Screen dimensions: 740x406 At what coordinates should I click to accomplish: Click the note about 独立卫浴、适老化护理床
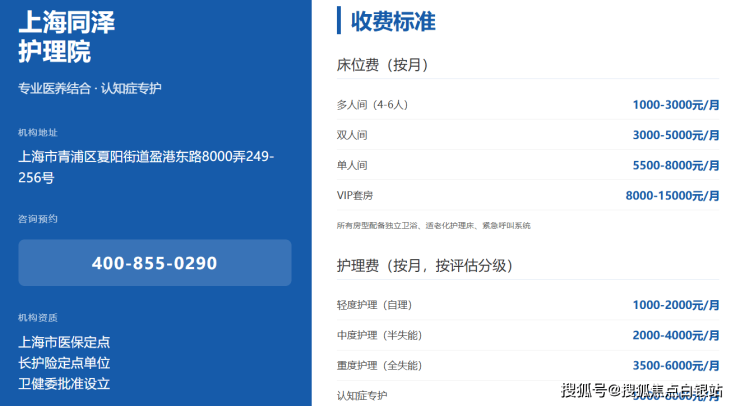coord(433,226)
